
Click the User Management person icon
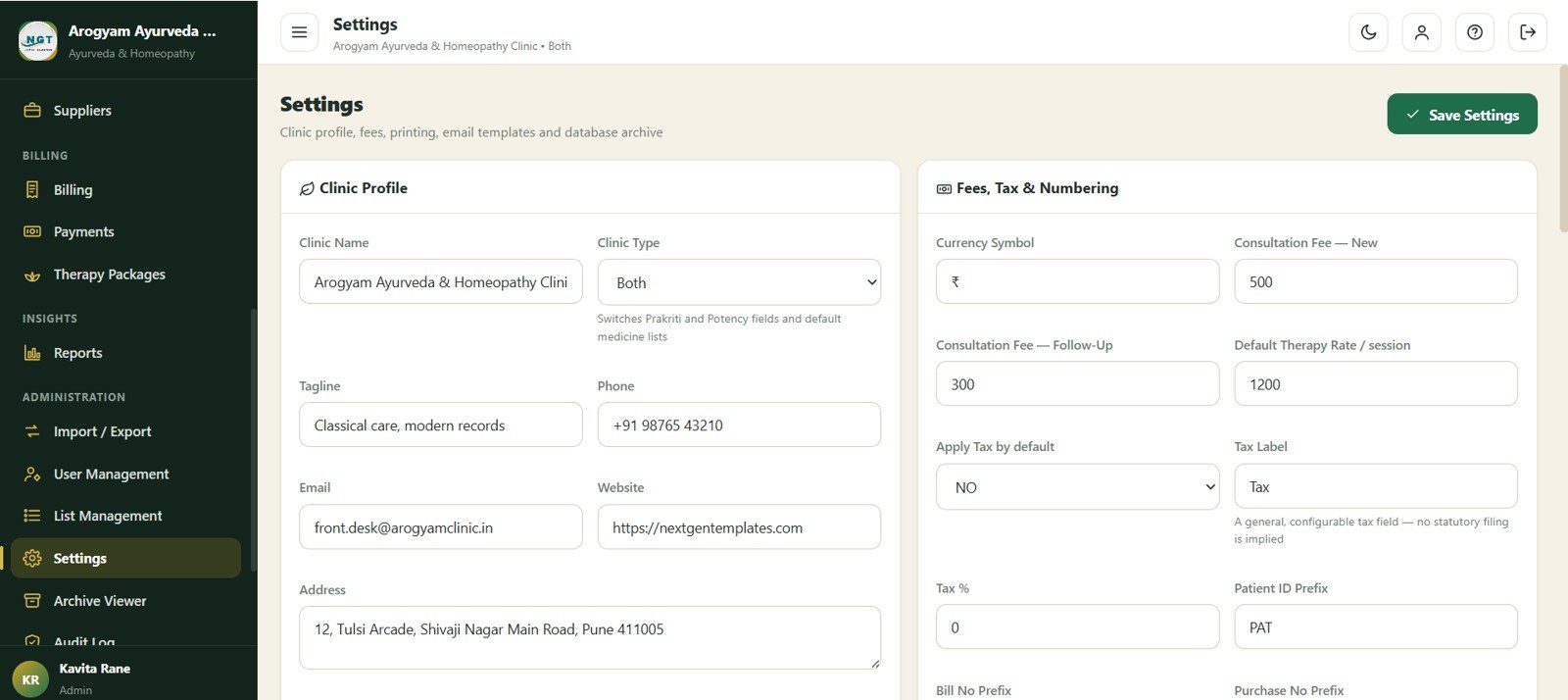pyautogui.click(x=32, y=474)
